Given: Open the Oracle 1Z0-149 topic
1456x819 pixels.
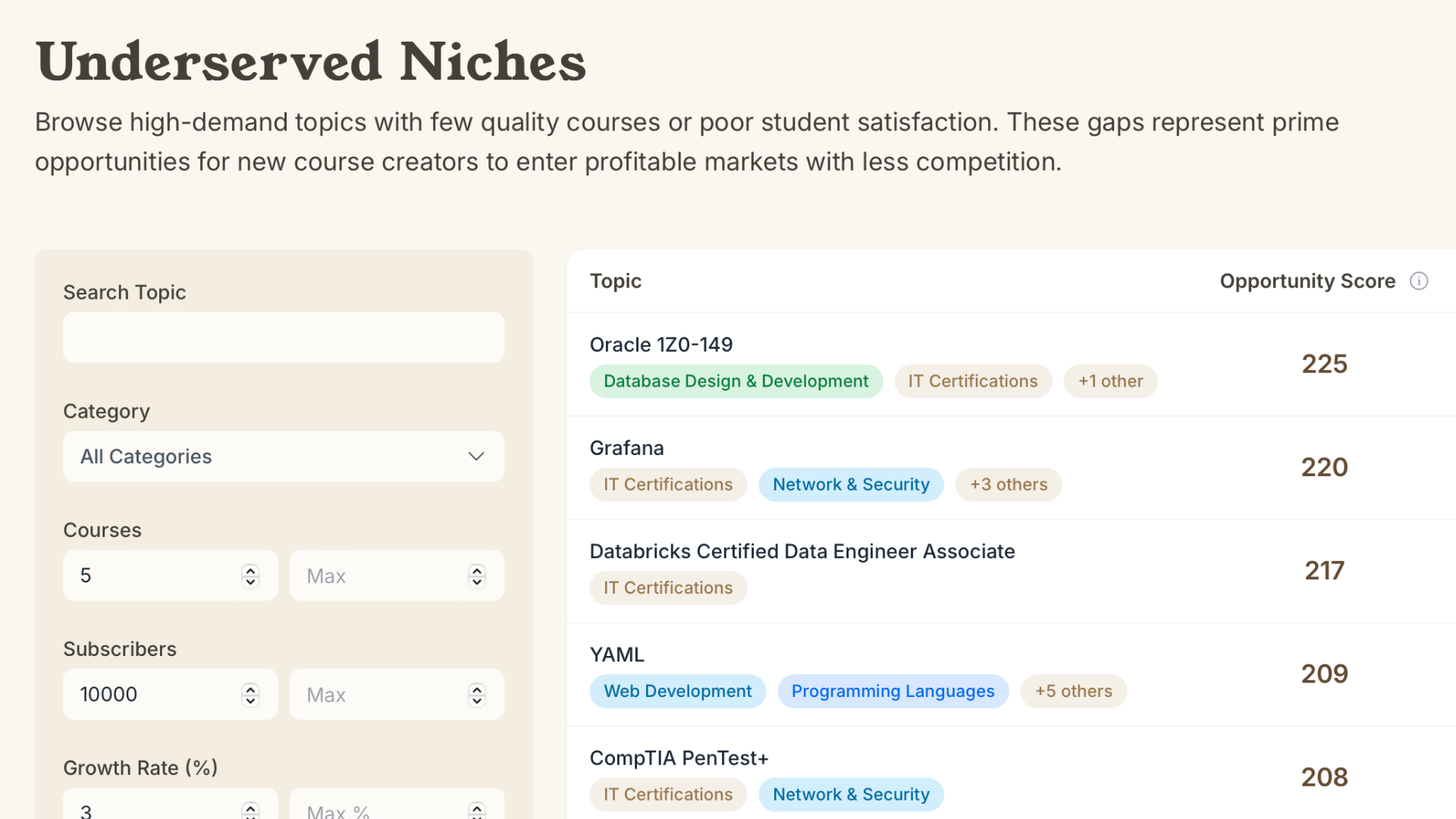Looking at the screenshot, I should [661, 345].
